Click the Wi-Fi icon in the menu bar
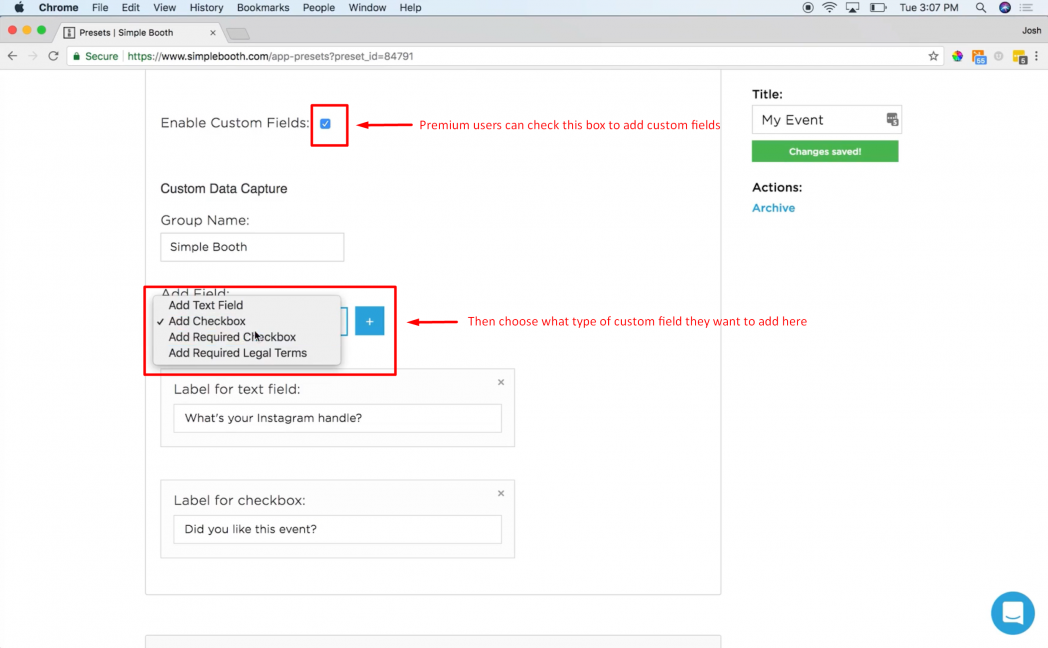This screenshot has height=648, width=1048. click(x=829, y=7)
